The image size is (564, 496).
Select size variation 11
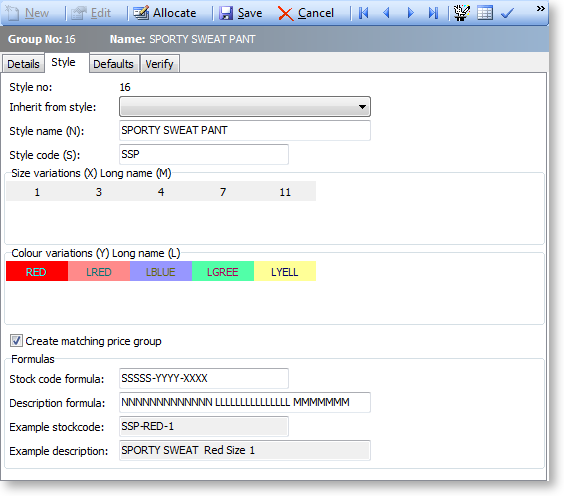pyautogui.click(x=285, y=192)
